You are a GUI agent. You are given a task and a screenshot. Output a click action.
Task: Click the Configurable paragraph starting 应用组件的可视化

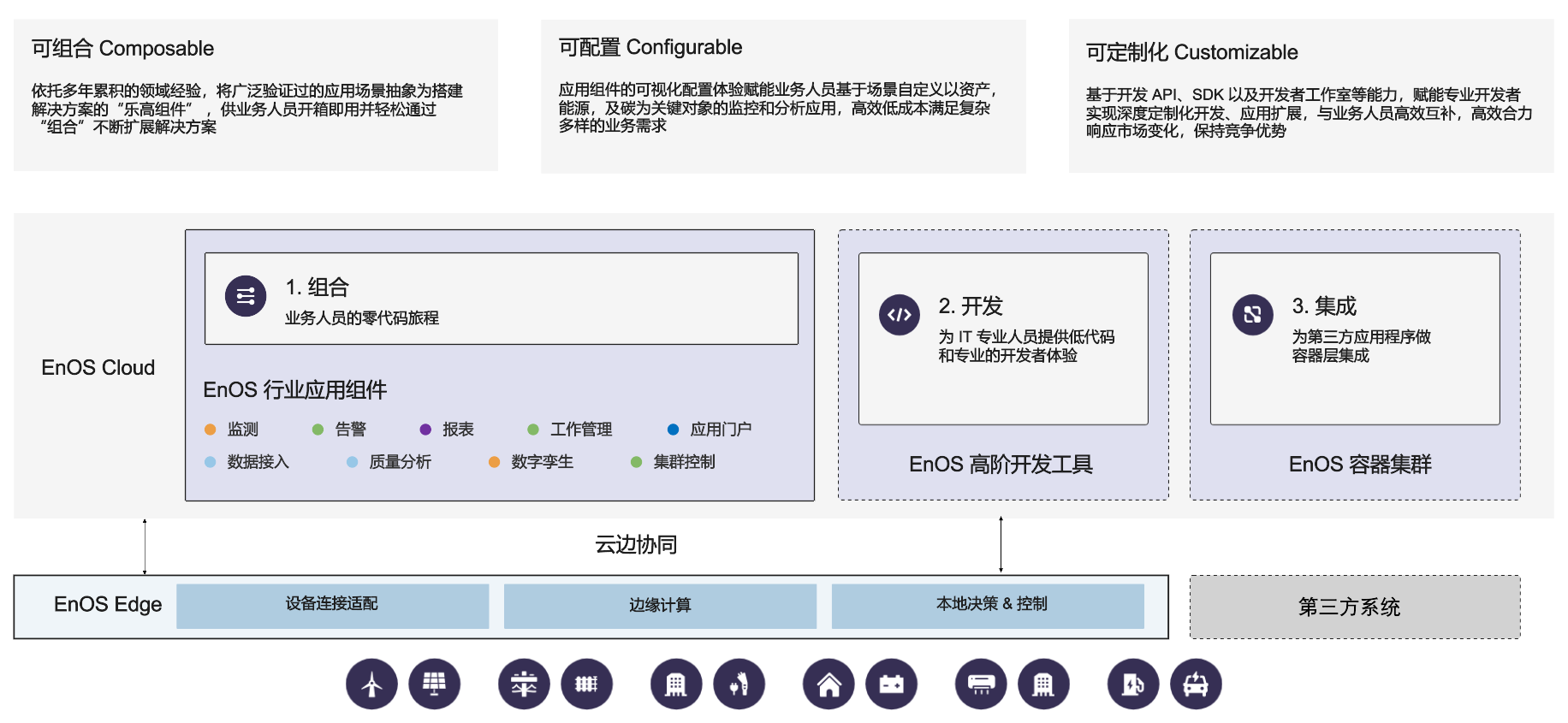click(x=778, y=108)
